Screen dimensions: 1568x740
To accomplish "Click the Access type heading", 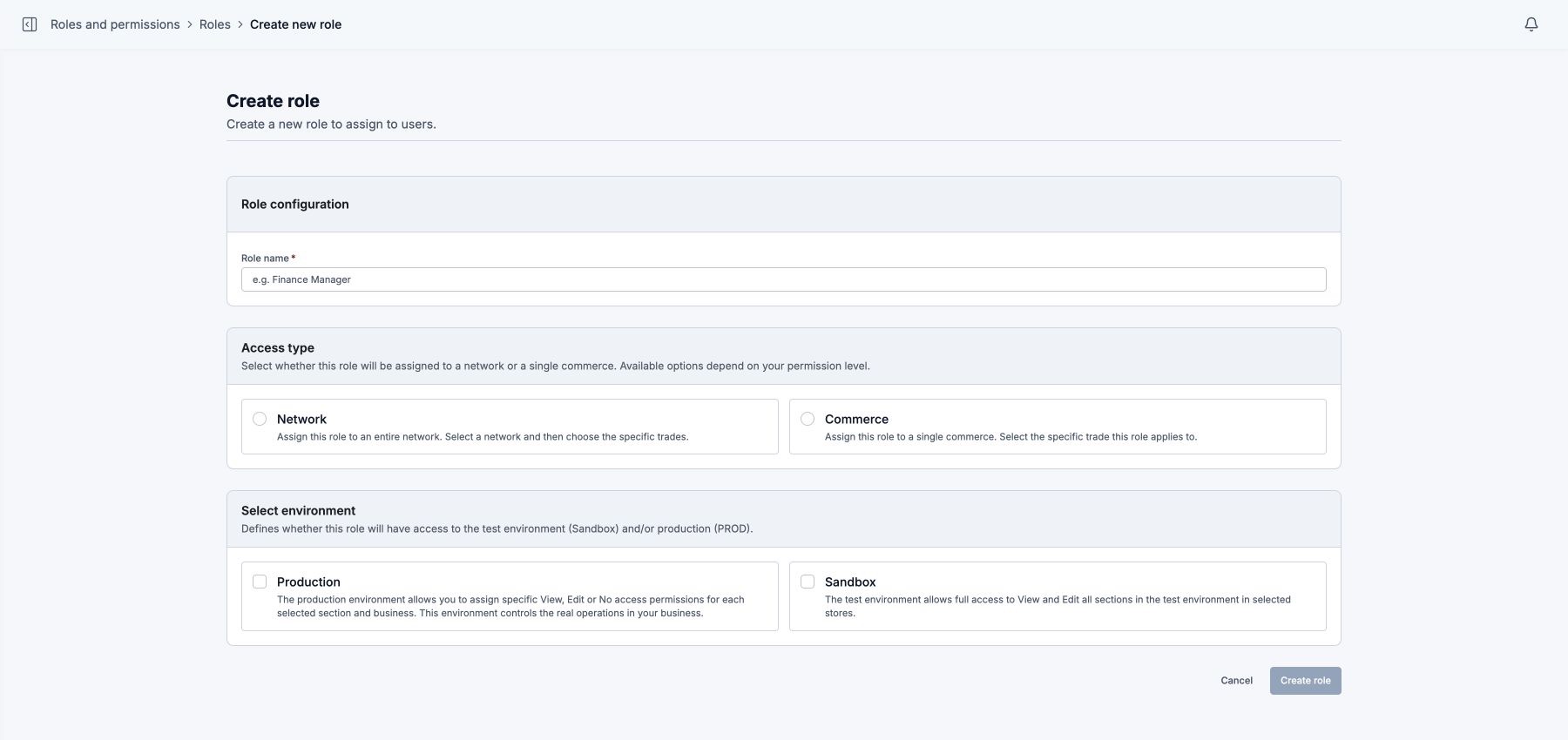I will click(278, 347).
